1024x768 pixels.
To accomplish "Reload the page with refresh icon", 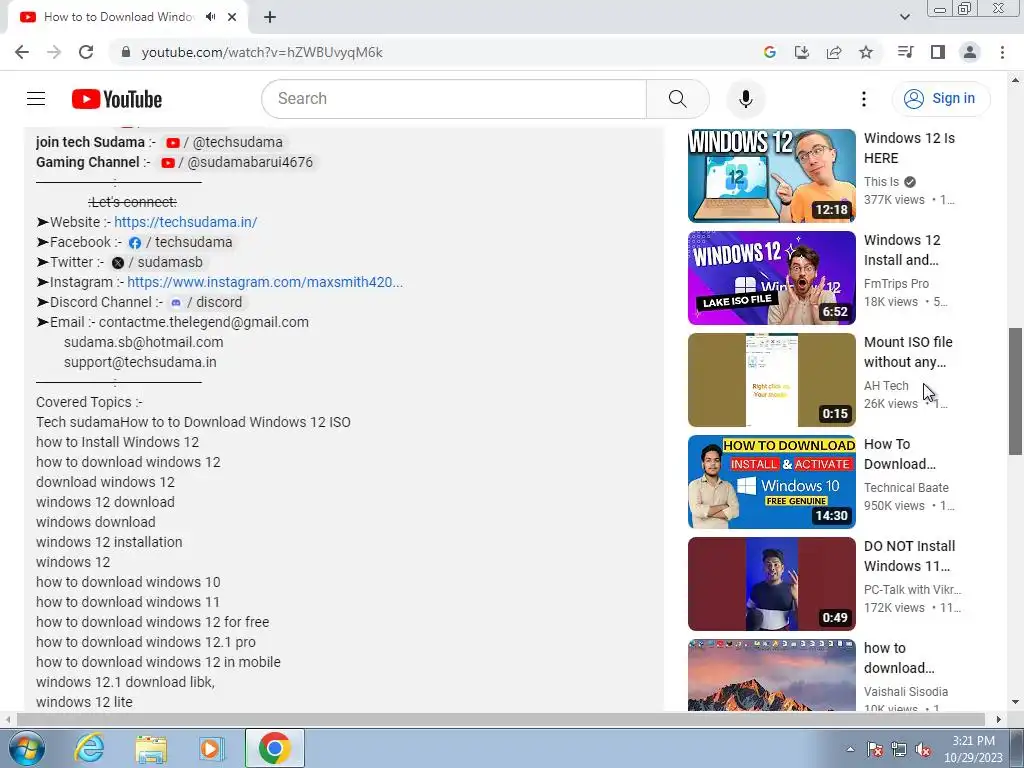I will pyautogui.click(x=86, y=52).
